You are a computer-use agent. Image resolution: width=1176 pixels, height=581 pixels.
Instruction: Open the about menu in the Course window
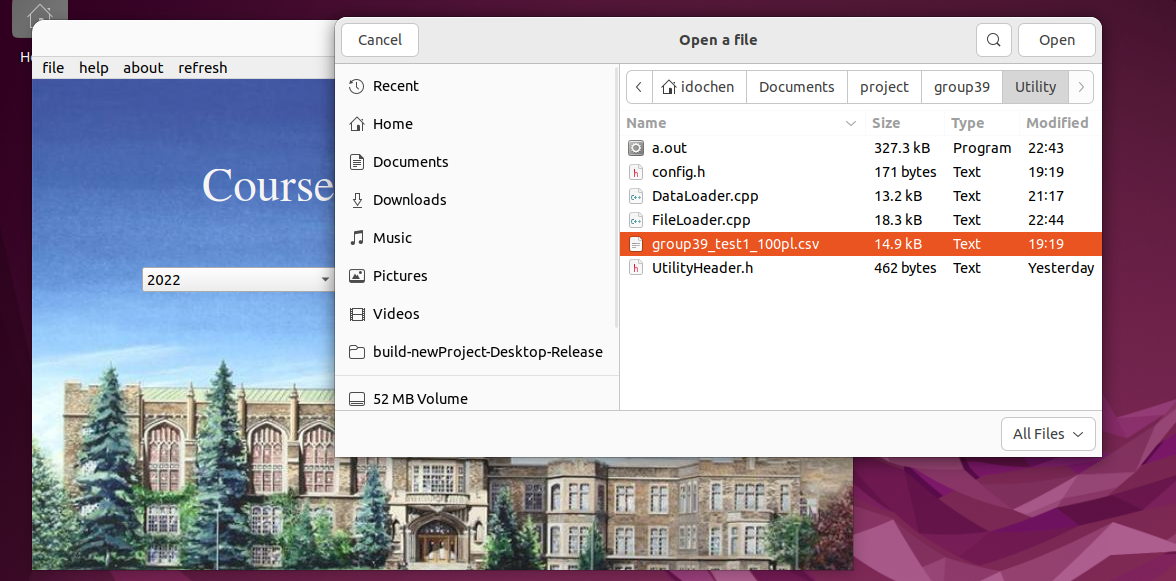[x=143, y=68]
